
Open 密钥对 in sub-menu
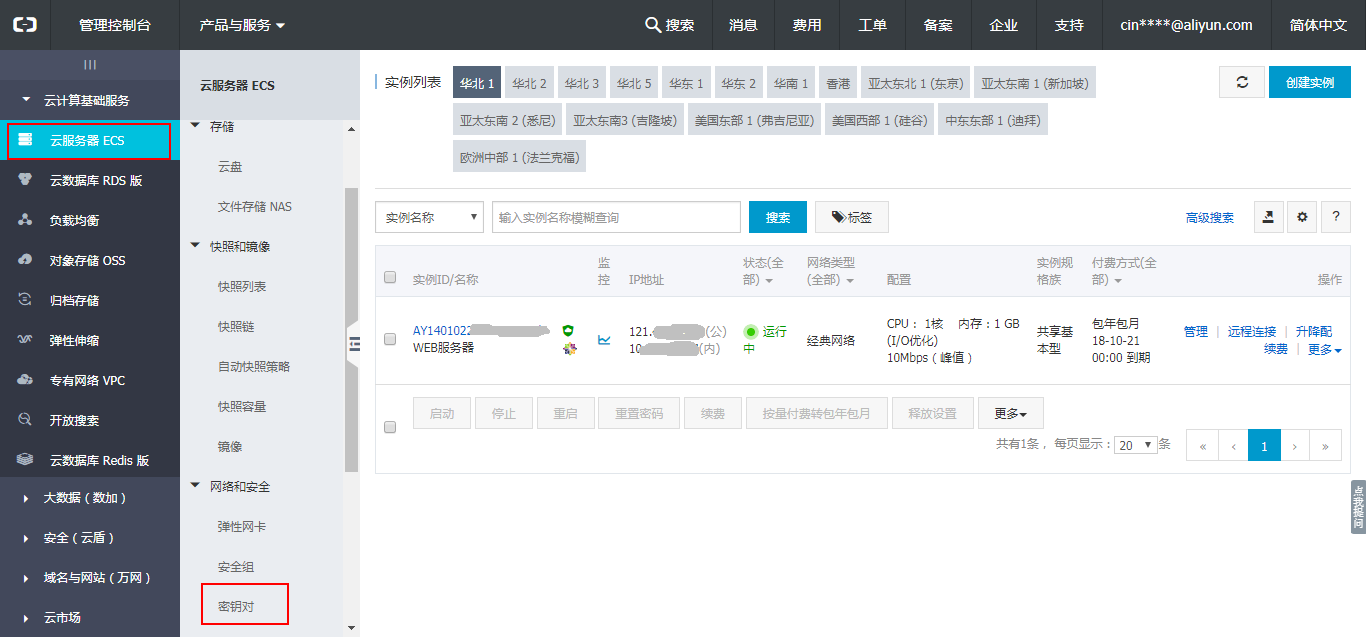[x=236, y=606]
